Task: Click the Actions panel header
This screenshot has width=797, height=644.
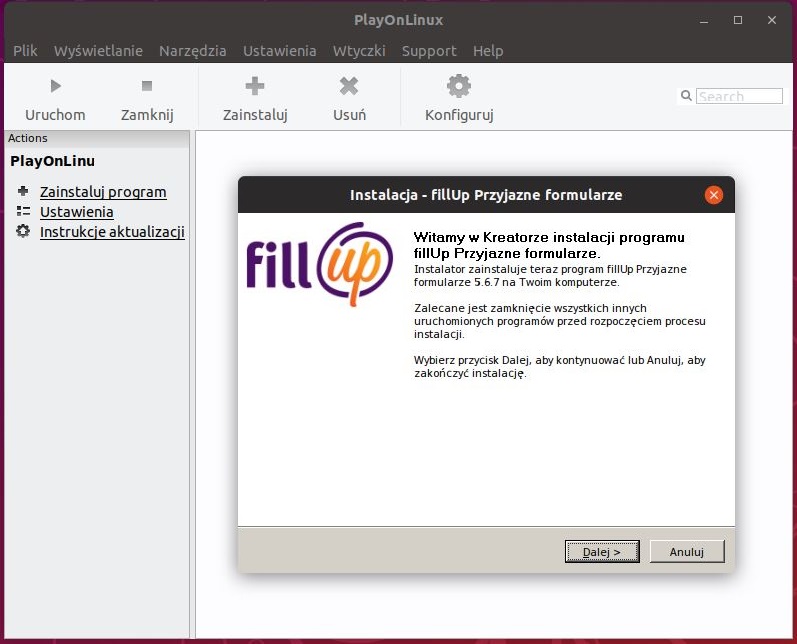Action: pyautogui.click(x=97, y=138)
